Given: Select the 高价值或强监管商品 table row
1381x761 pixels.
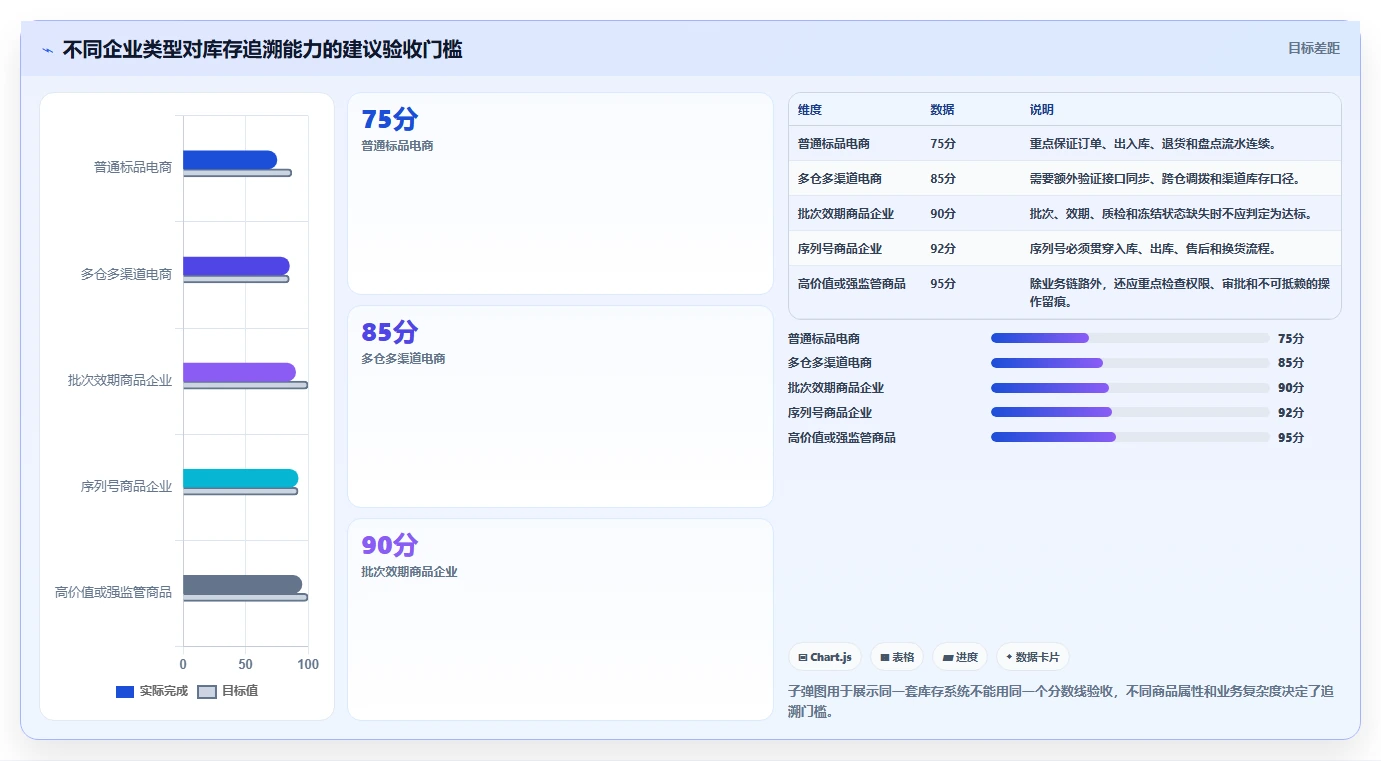Looking at the screenshot, I should pyautogui.click(x=1065, y=292).
